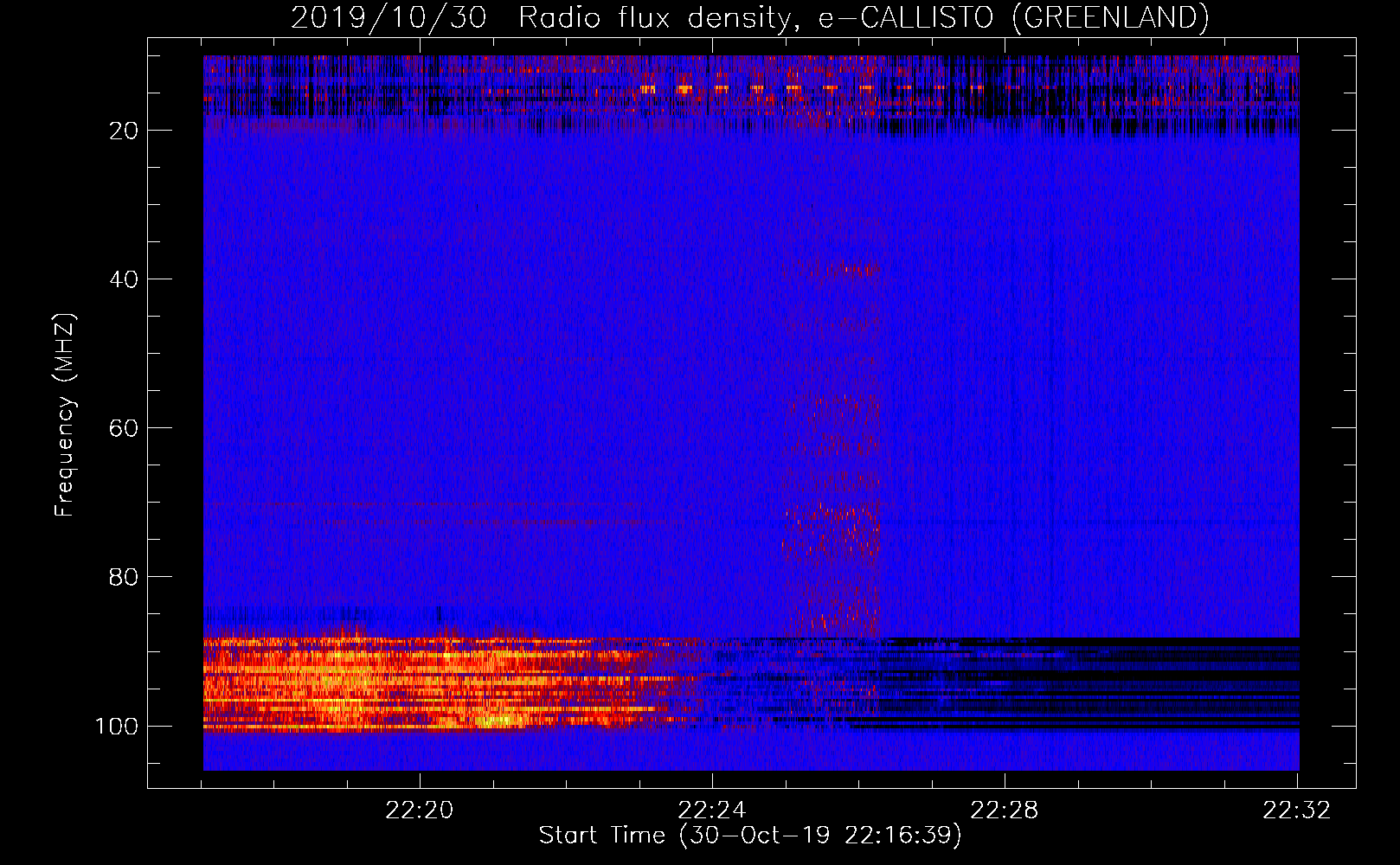The width and height of the screenshot is (1400, 865).
Task: Click the 'Frequency (MHZ)' axis label
Action: point(65,415)
